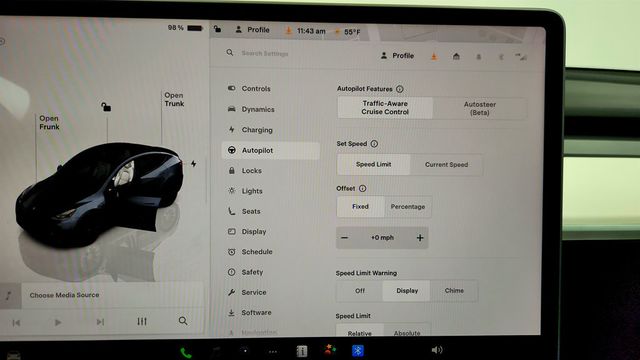
Task: Open the Locks settings
Action: (x=245, y=171)
